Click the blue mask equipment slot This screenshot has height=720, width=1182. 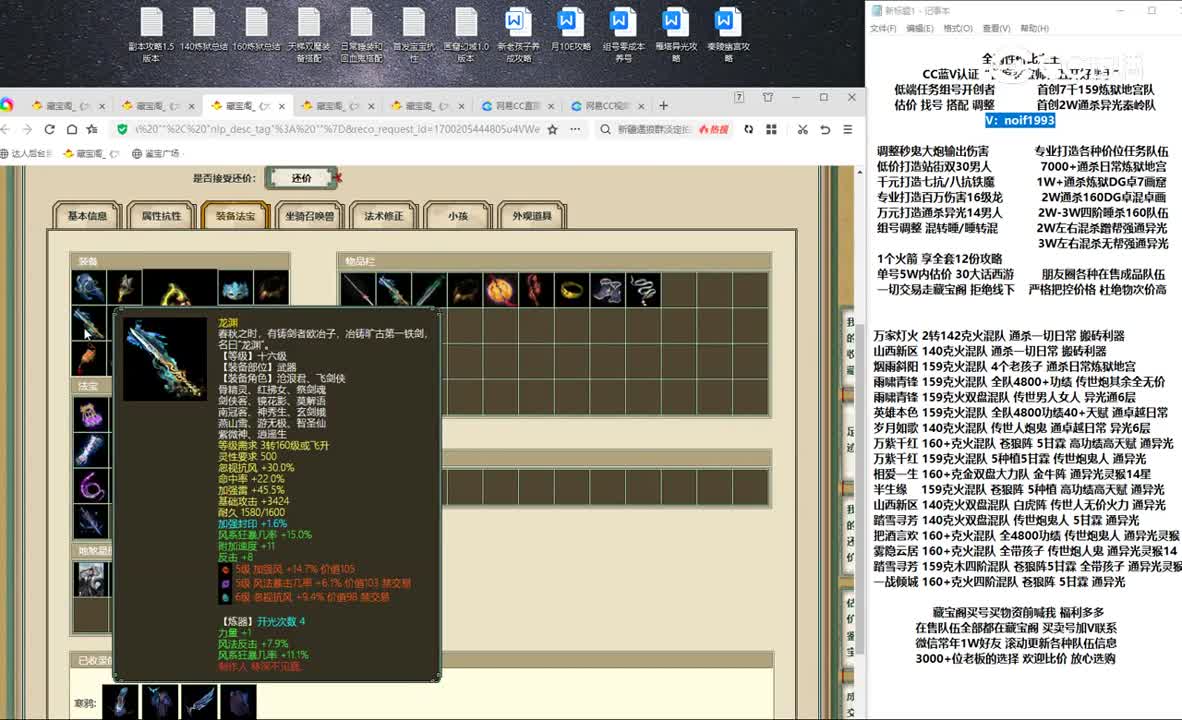235,288
